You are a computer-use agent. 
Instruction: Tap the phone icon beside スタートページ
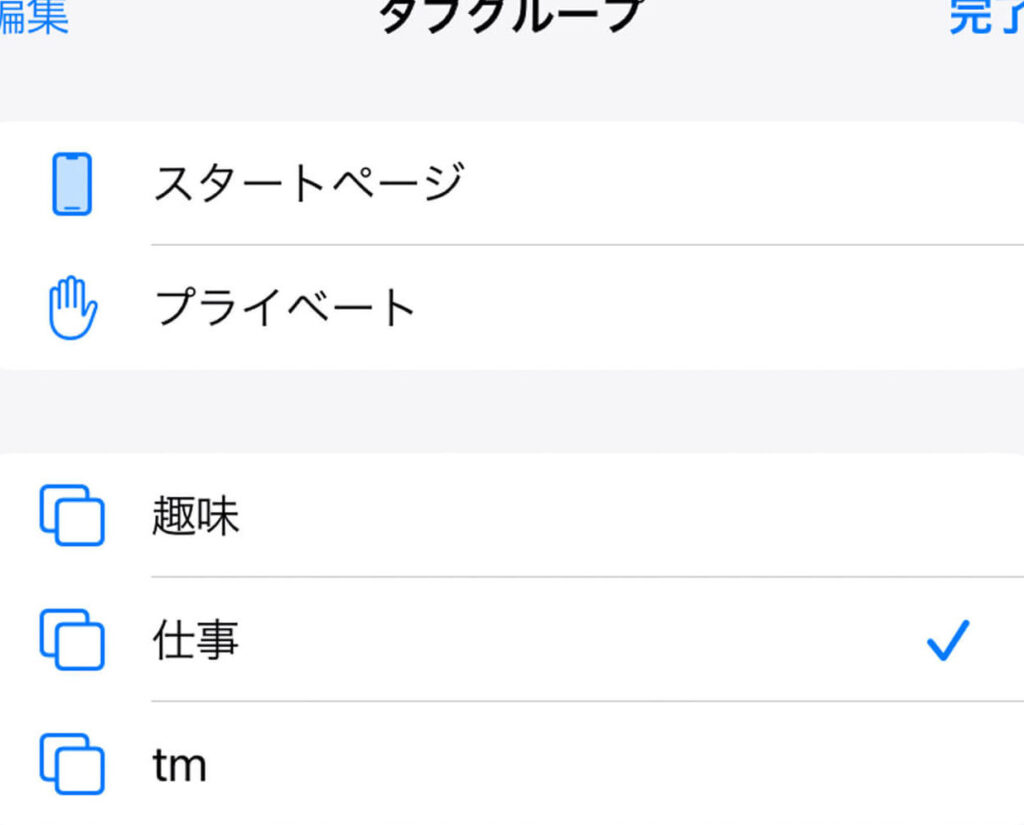tap(72, 184)
